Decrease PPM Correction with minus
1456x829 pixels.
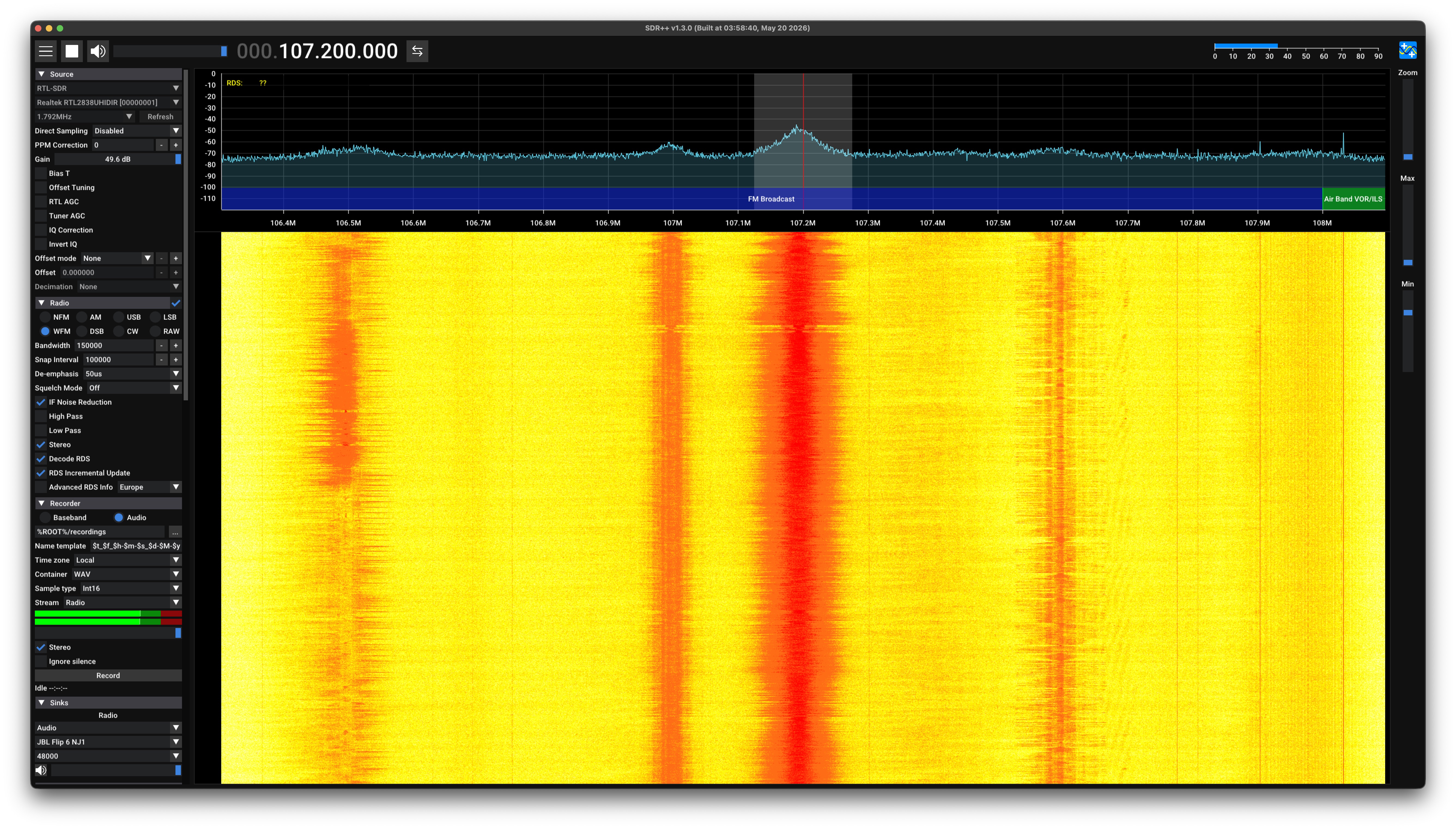[x=162, y=145]
